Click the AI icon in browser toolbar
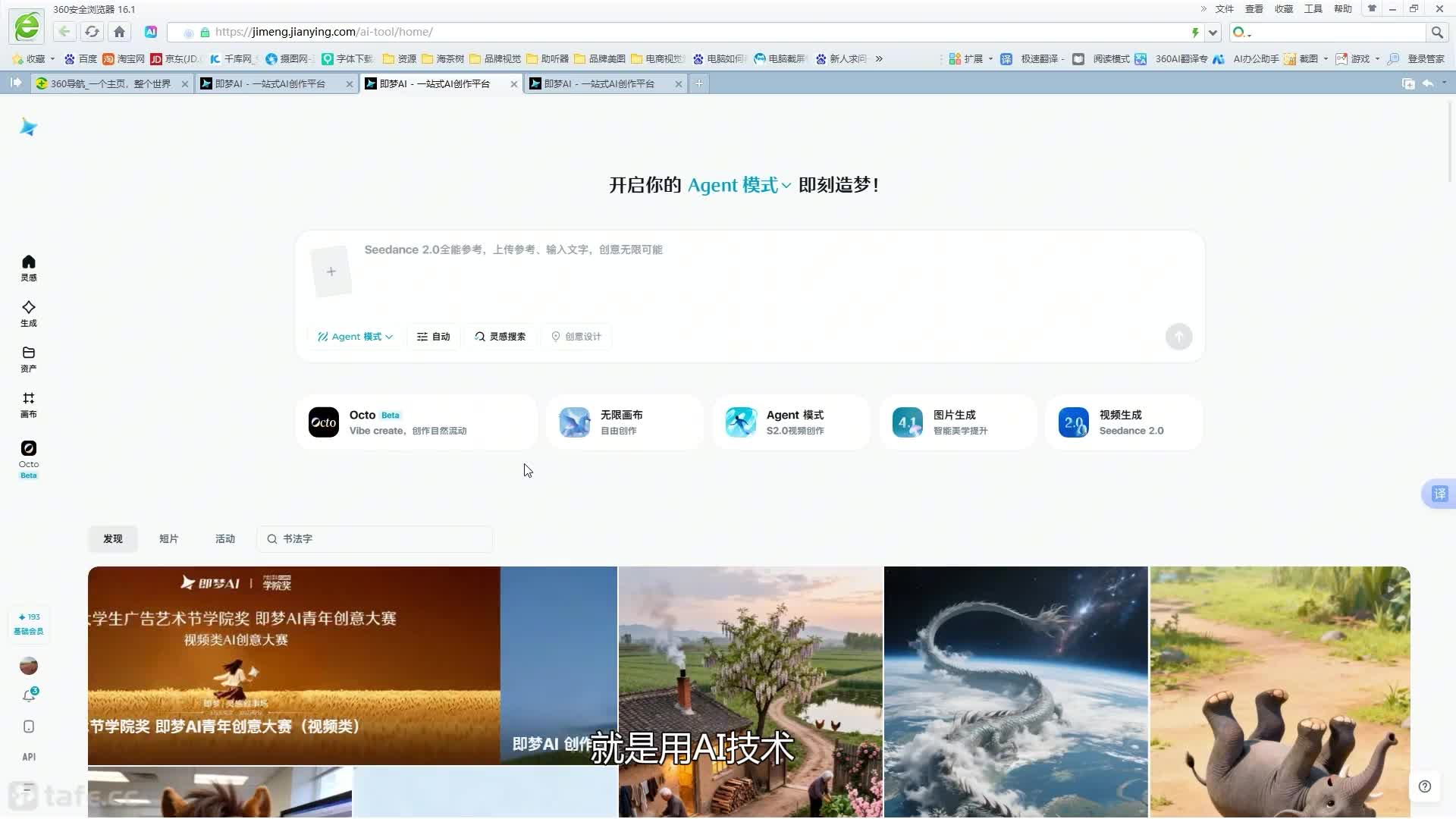1456x819 pixels. [151, 32]
